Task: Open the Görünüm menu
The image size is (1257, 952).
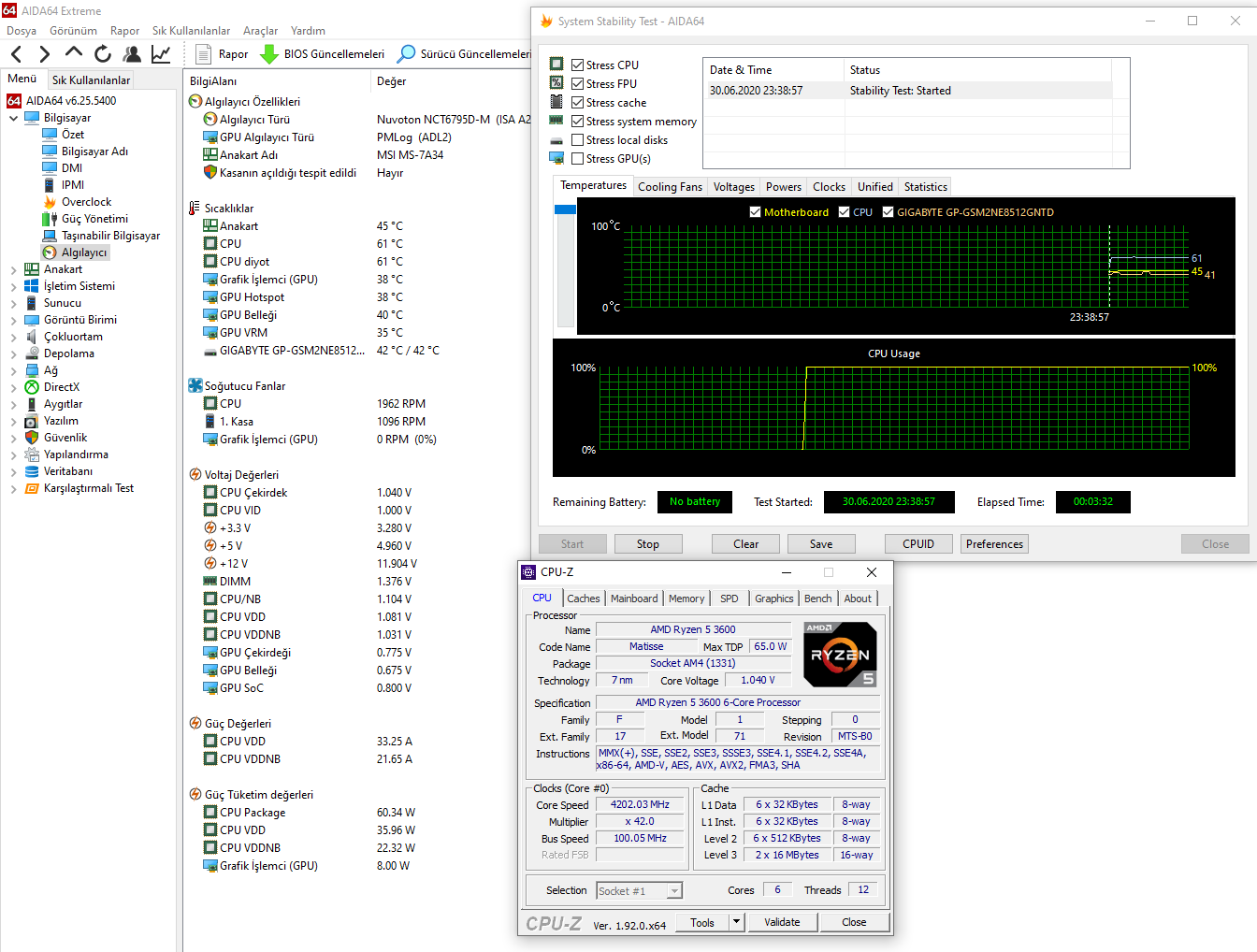Action: coord(73,31)
